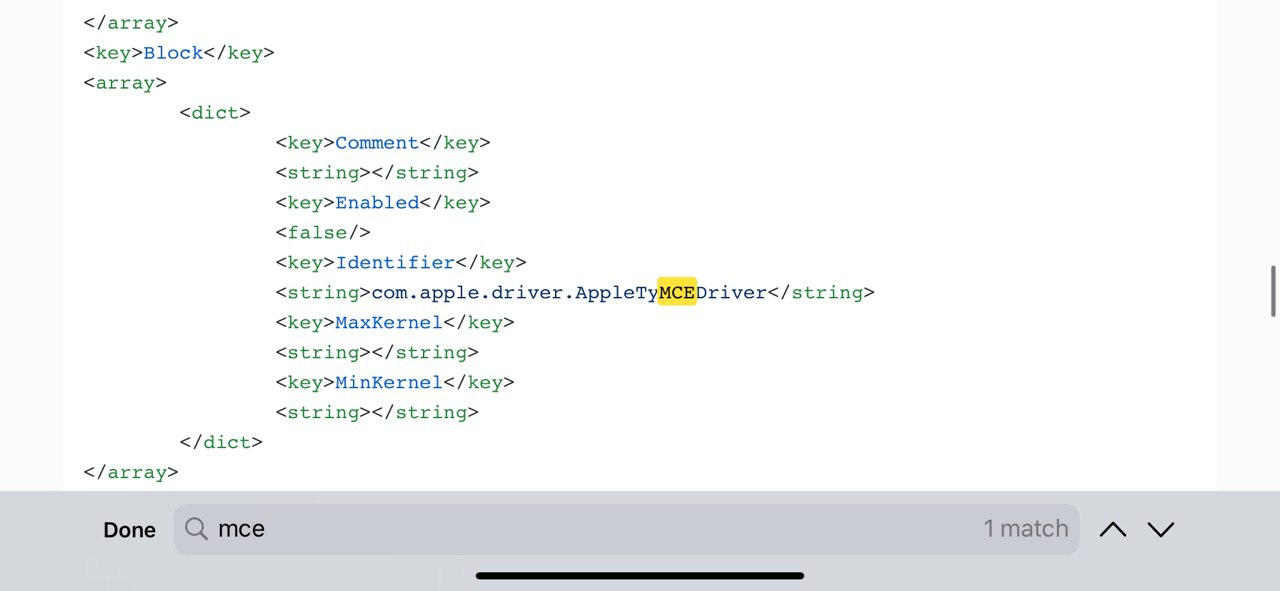Tap the "MinKernel" key line
This screenshot has height=591, width=1280.
pyautogui.click(x=395, y=383)
